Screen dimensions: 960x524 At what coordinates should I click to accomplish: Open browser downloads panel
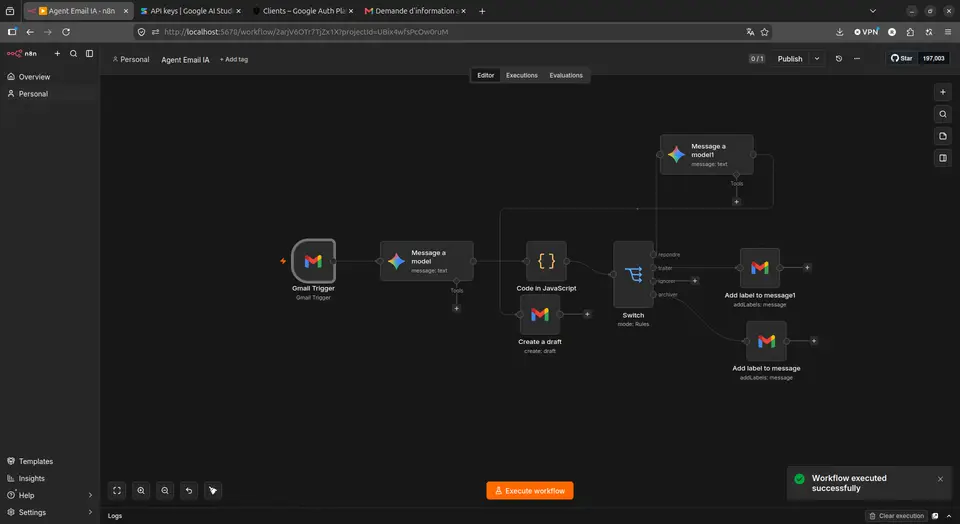coord(839,32)
